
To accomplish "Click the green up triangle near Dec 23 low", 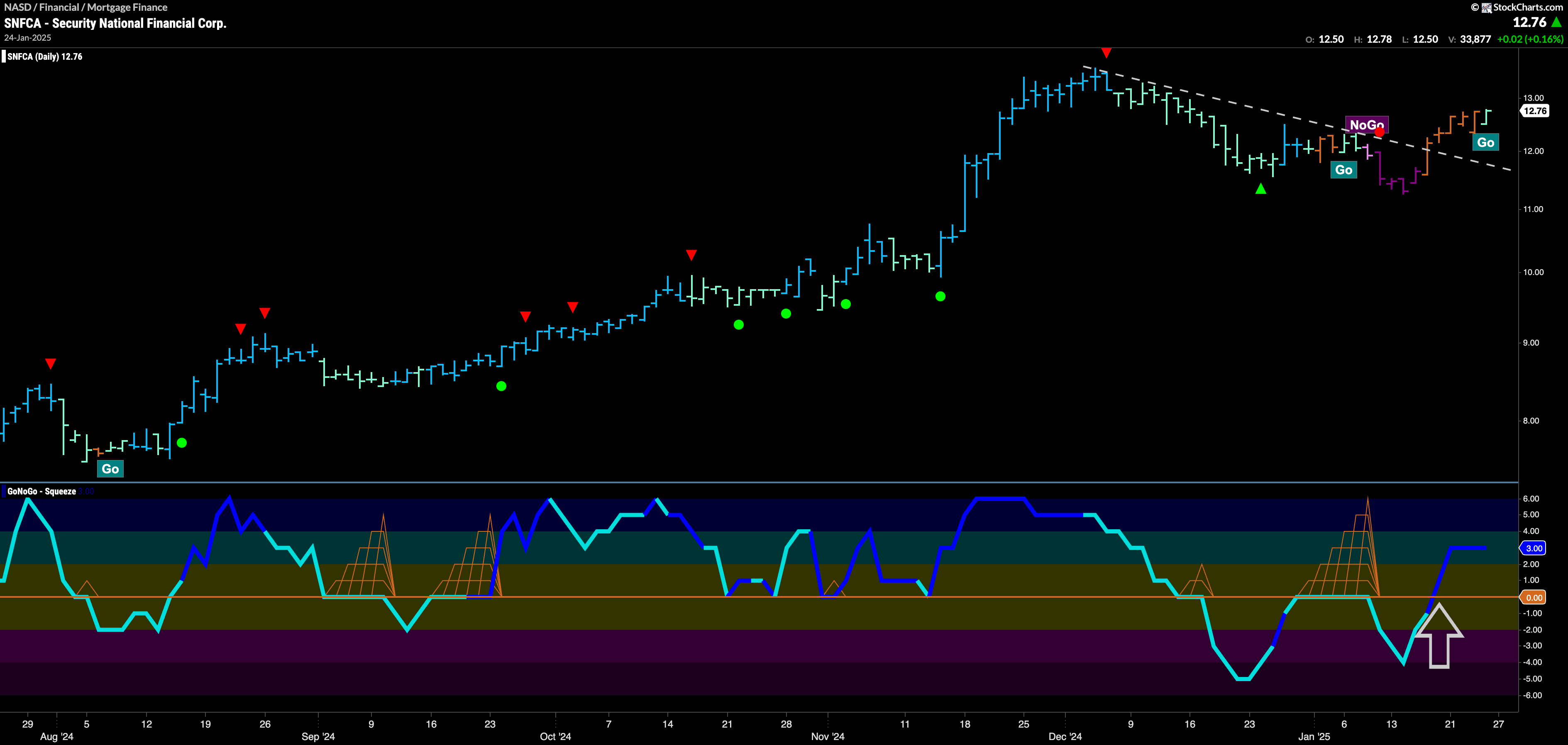I will click(1260, 189).
